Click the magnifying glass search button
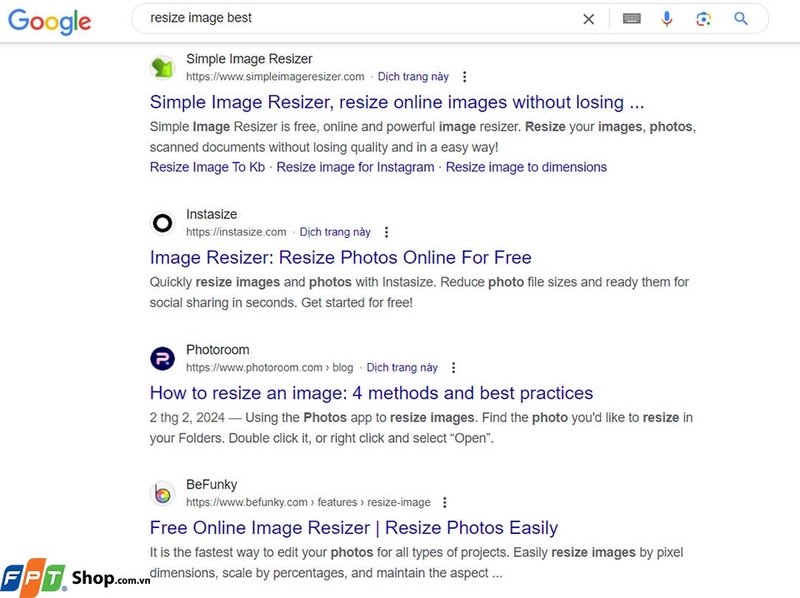The image size is (800, 598). (741, 19)
